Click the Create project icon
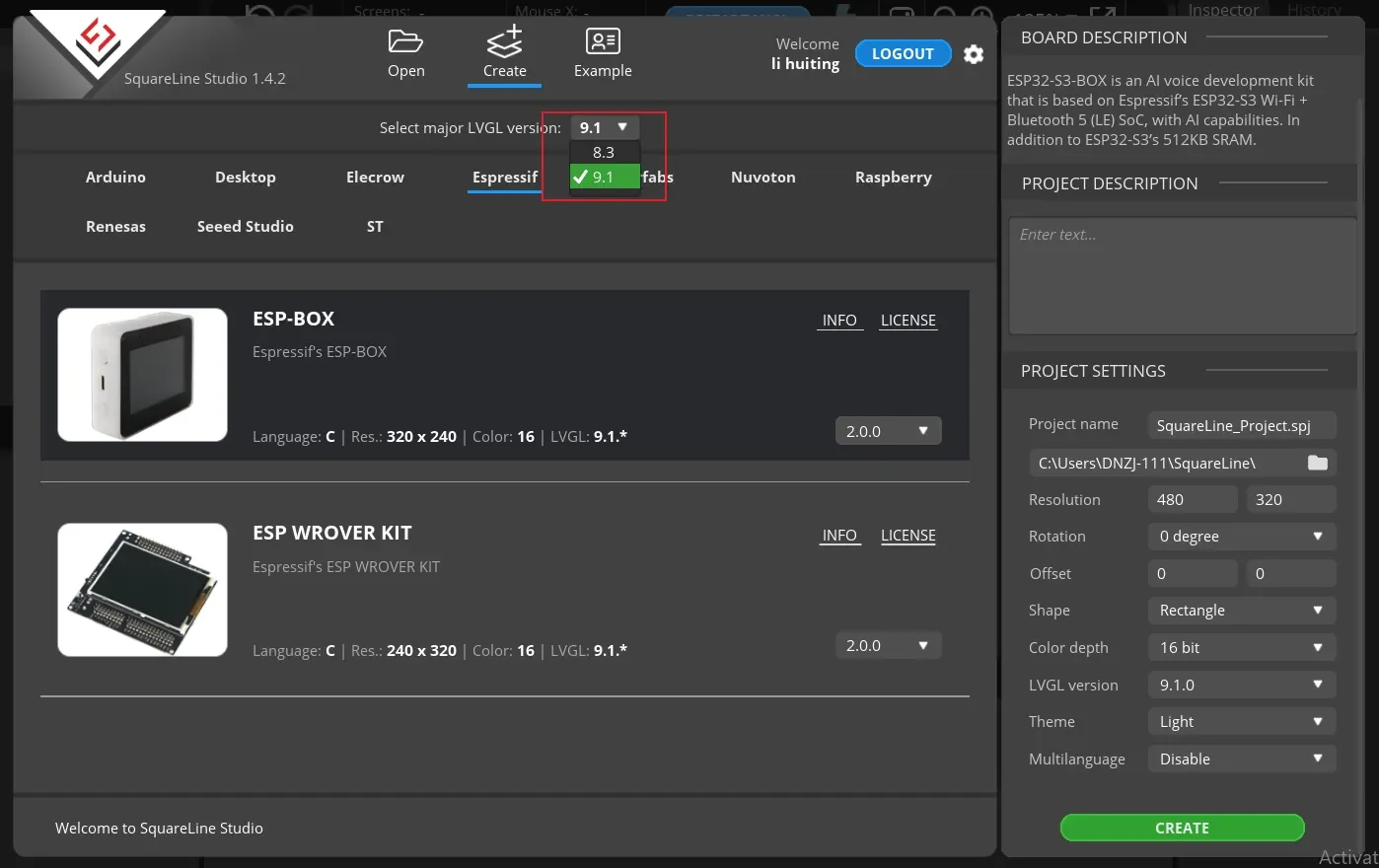Viewport: 1379px width, 868px height. pyautogui.click(x=504, y=42)
